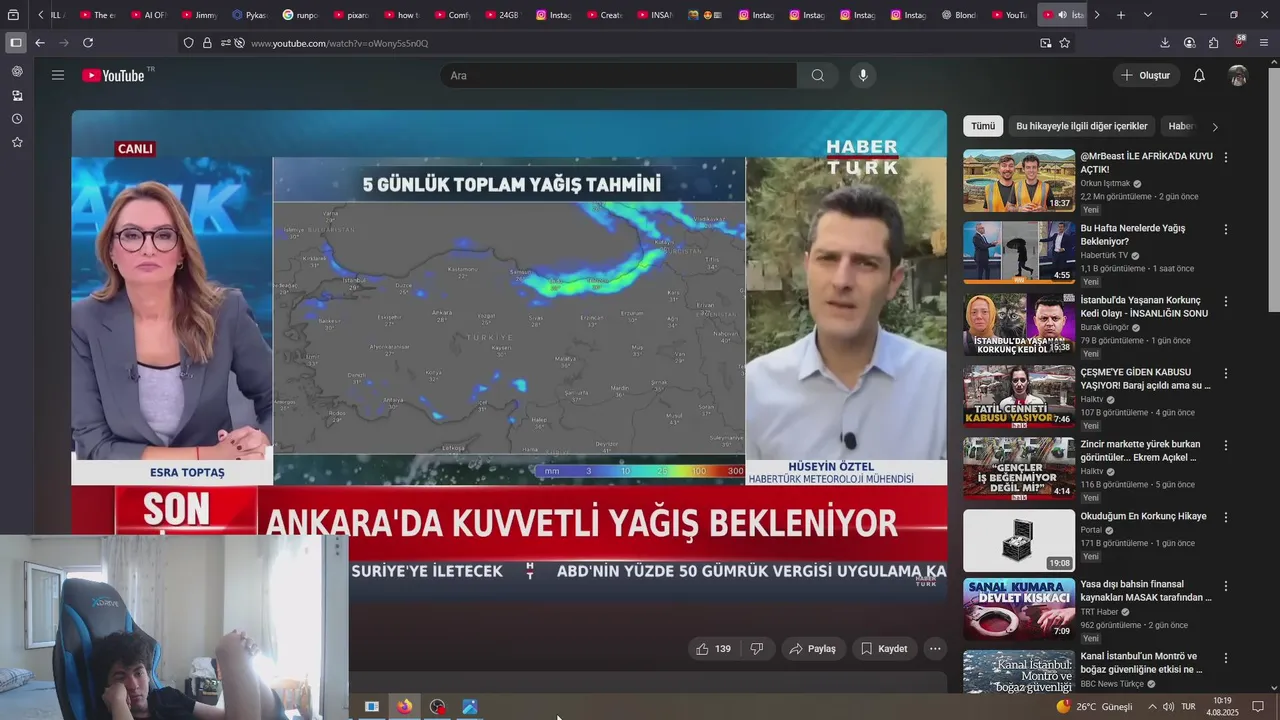Click the Oluştur create button

(x=1145, y=75)
